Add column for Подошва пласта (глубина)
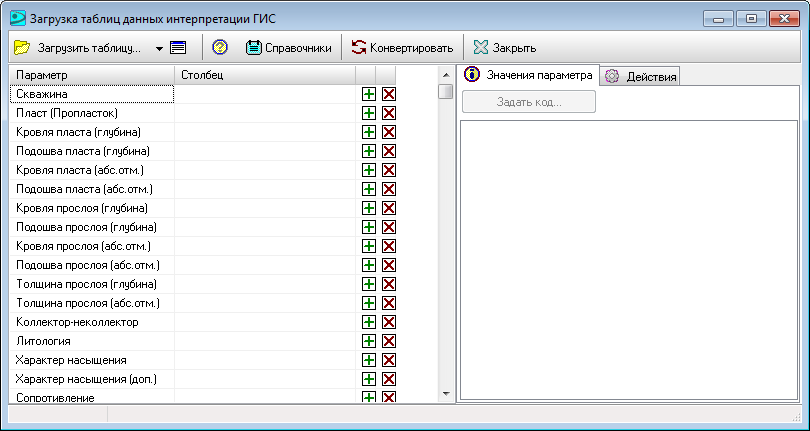Viewport: 810px width, 431px height. point(369,151)
